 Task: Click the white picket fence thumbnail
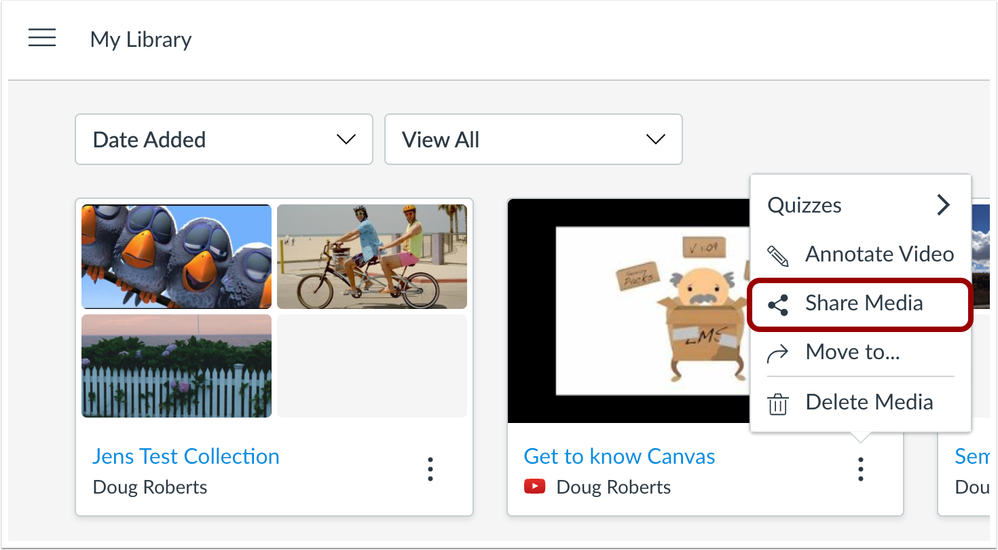point(177,366)
